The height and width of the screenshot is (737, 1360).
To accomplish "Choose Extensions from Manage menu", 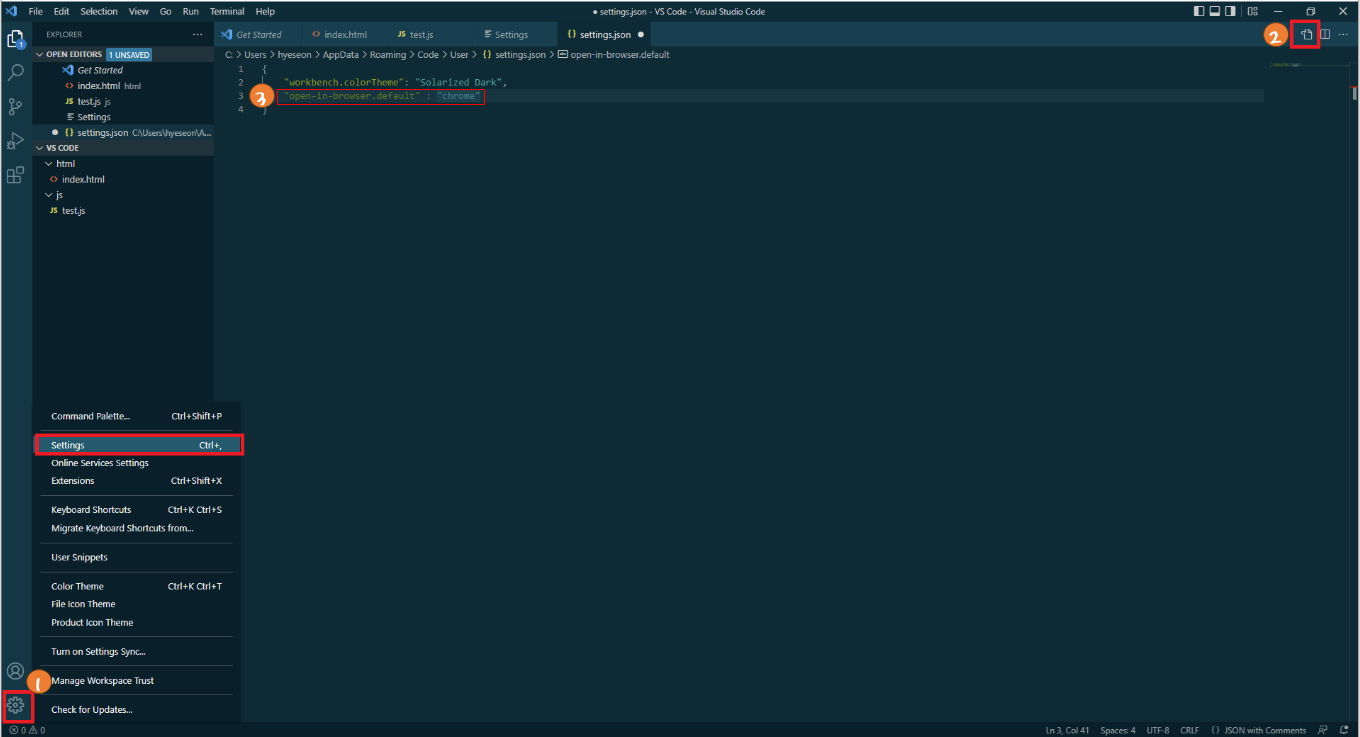I will coord(137,481).
